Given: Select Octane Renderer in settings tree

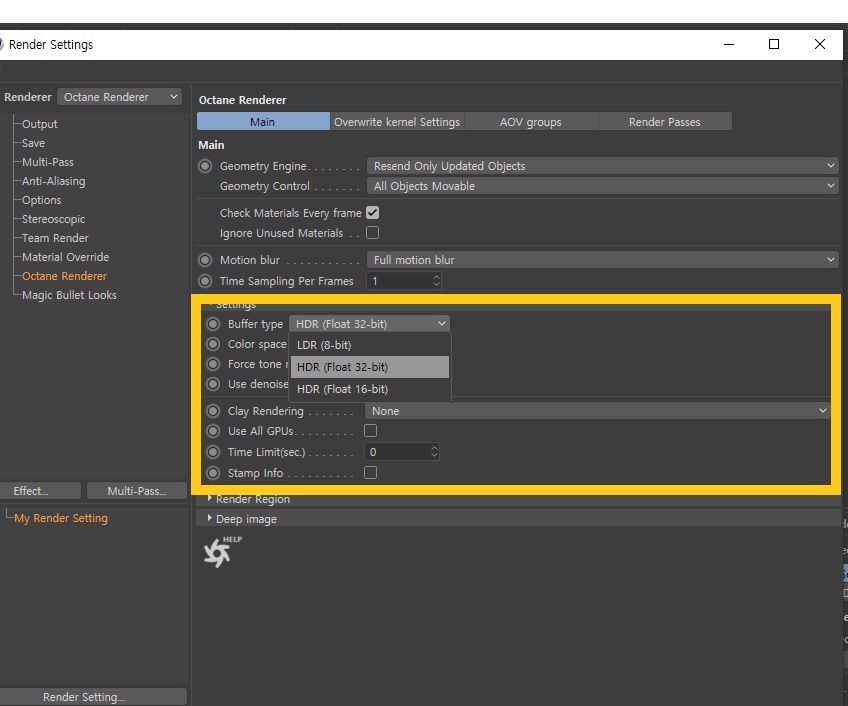Looking at the screenshot, I should click(x=64, y=276).
